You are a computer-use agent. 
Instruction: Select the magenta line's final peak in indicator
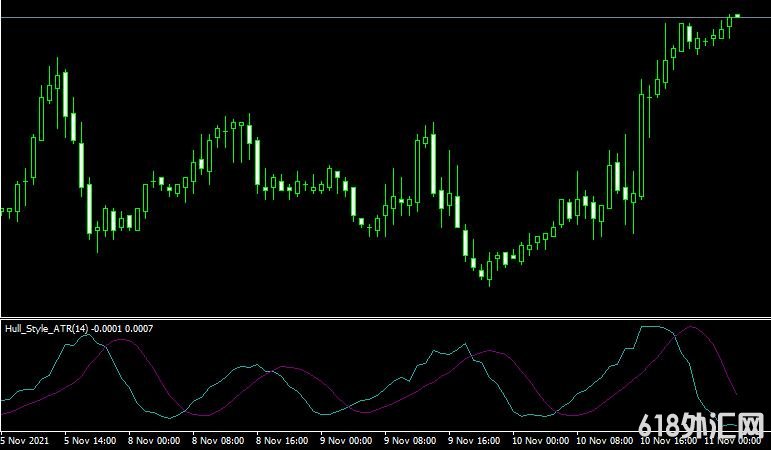pyautogui.click(x=692, y=327)
